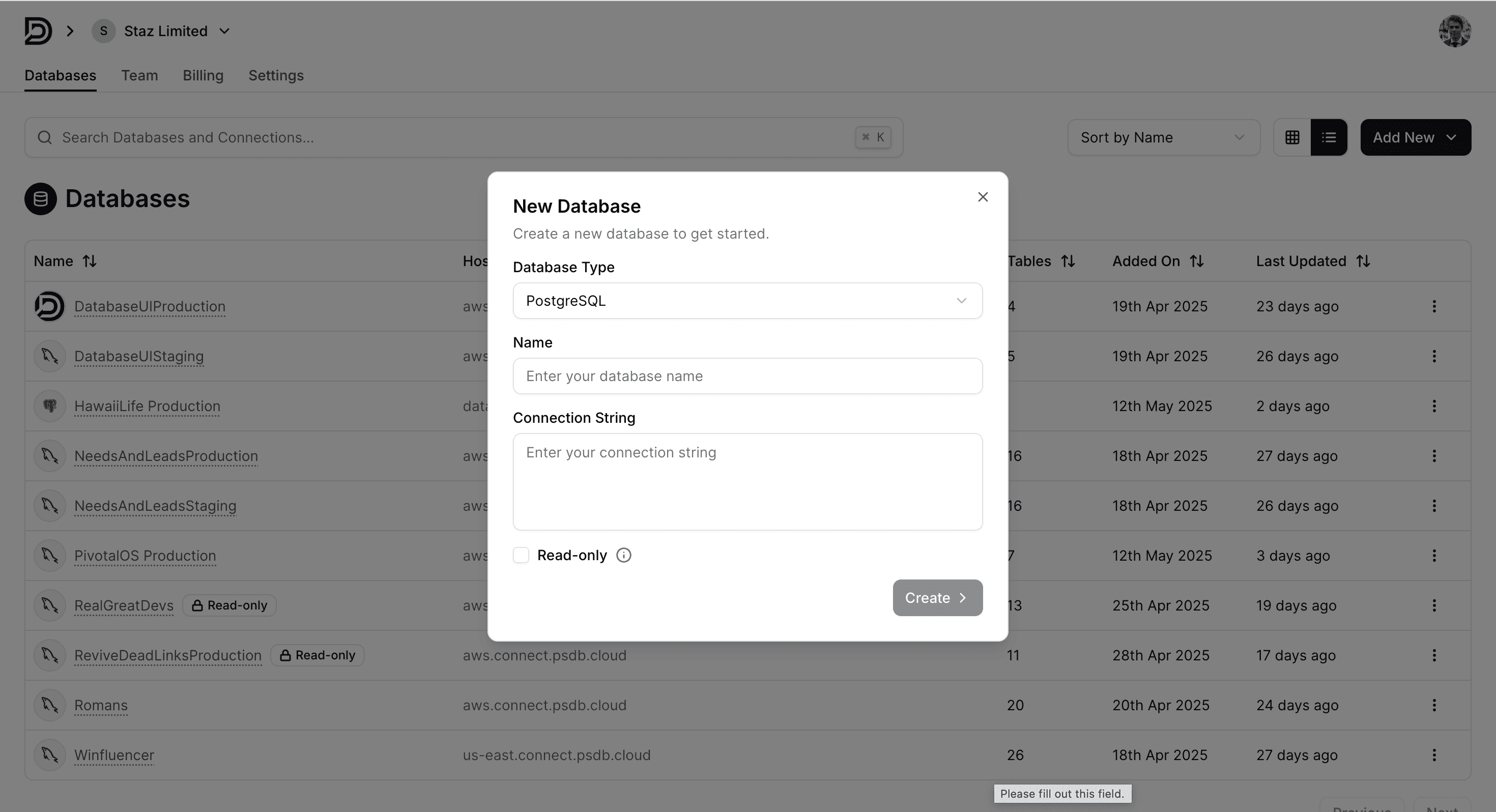
Task: Go to the Billing tab
Action: [203, 75]
